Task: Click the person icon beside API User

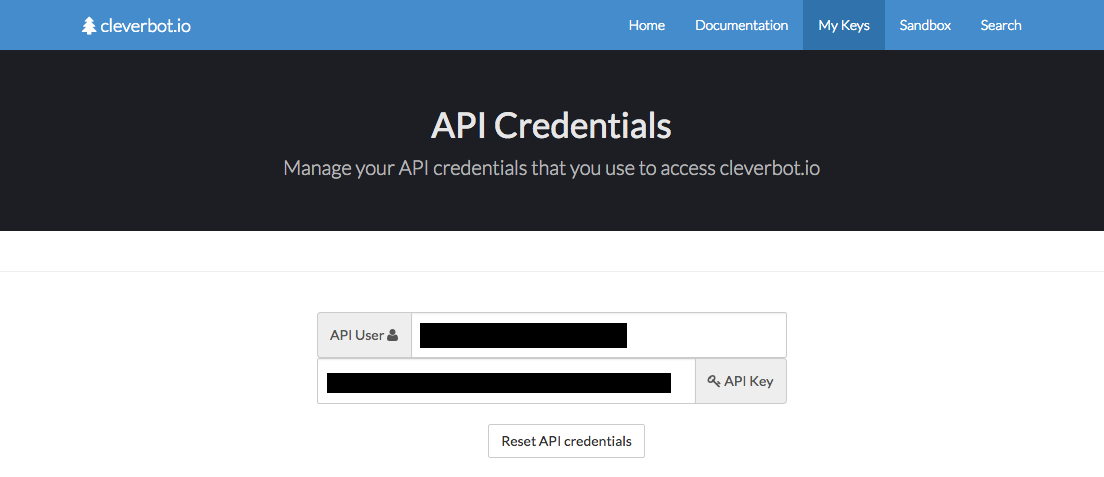Action: (x=393, y=336)
